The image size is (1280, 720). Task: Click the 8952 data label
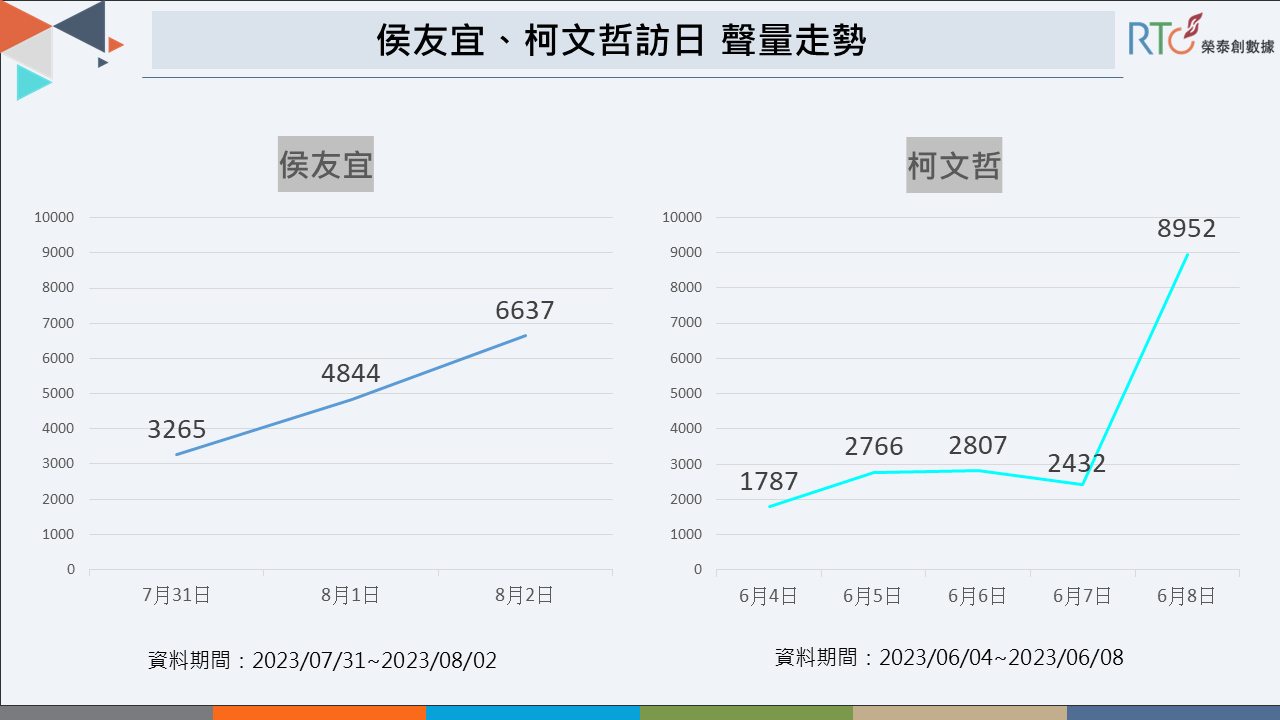click(x=1187, y=229)
